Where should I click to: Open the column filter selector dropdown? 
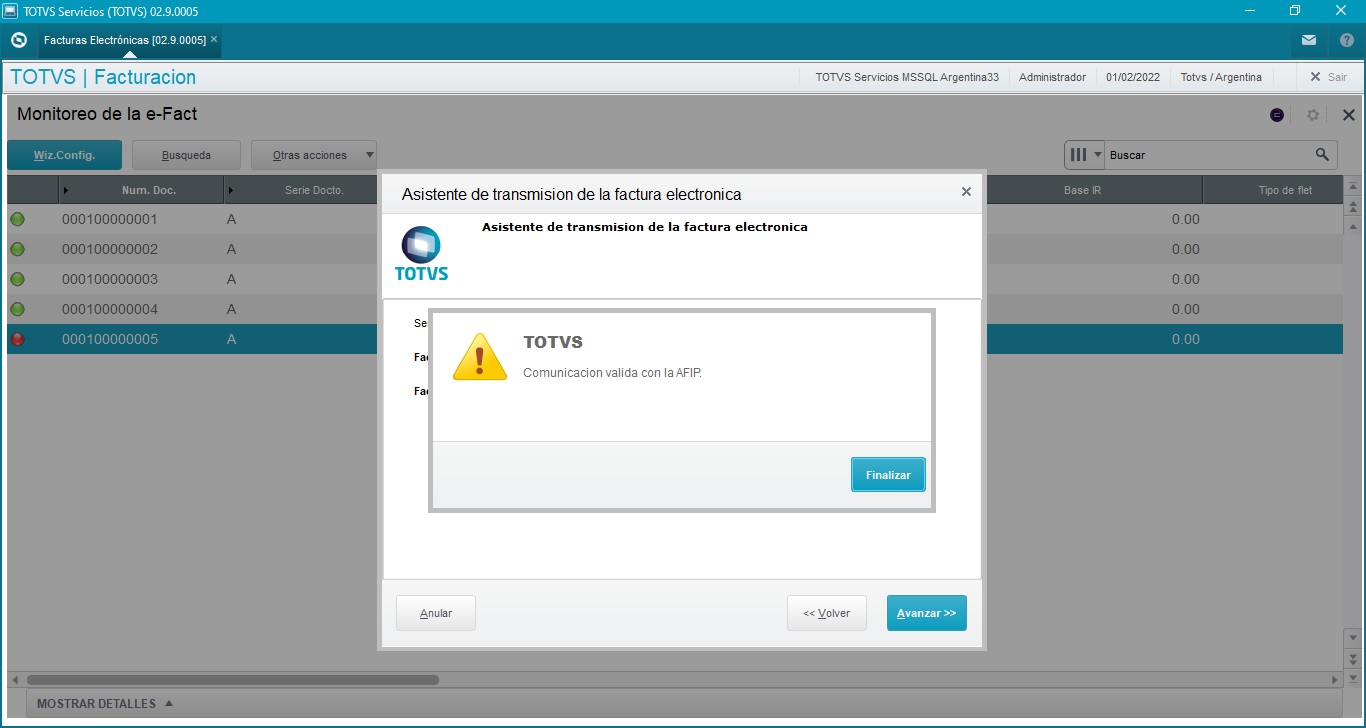coord(1085,155)
